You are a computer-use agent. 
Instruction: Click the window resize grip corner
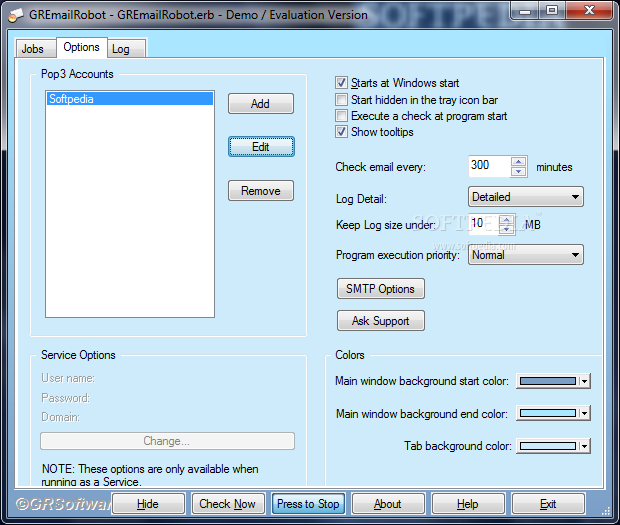[x=606, y=512]
